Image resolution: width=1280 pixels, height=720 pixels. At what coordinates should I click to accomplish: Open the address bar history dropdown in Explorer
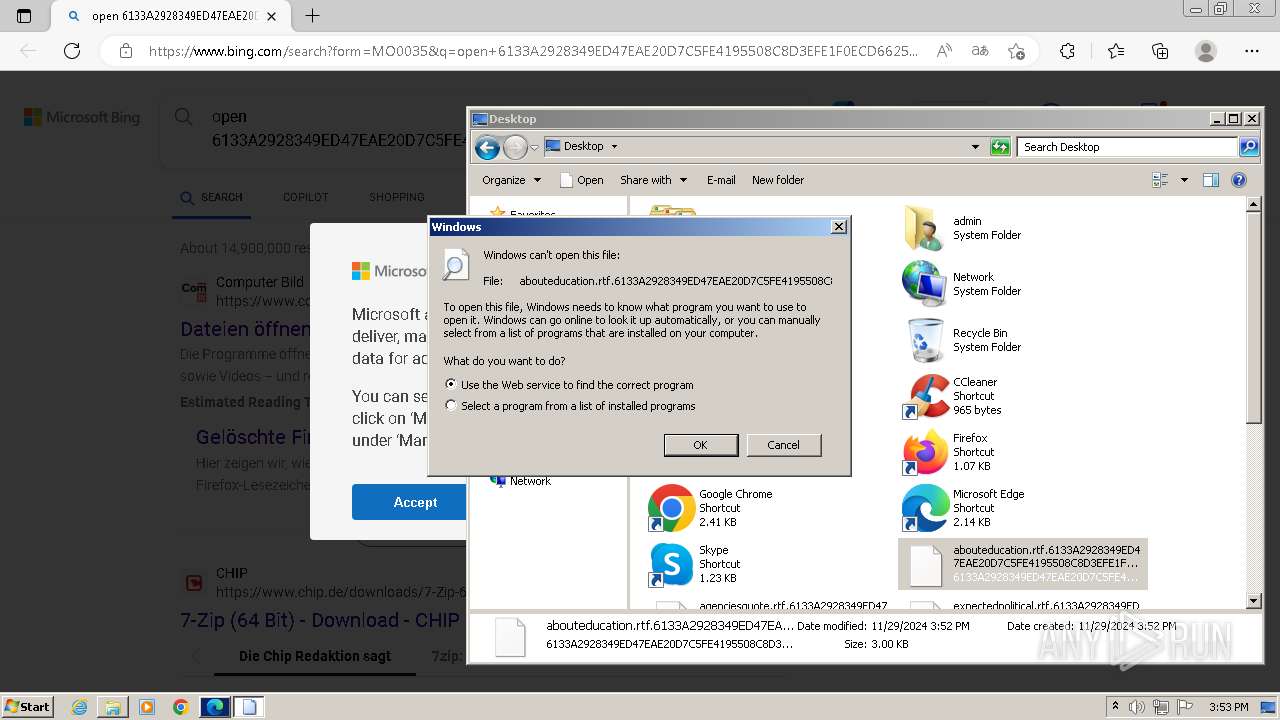point(975,147)
